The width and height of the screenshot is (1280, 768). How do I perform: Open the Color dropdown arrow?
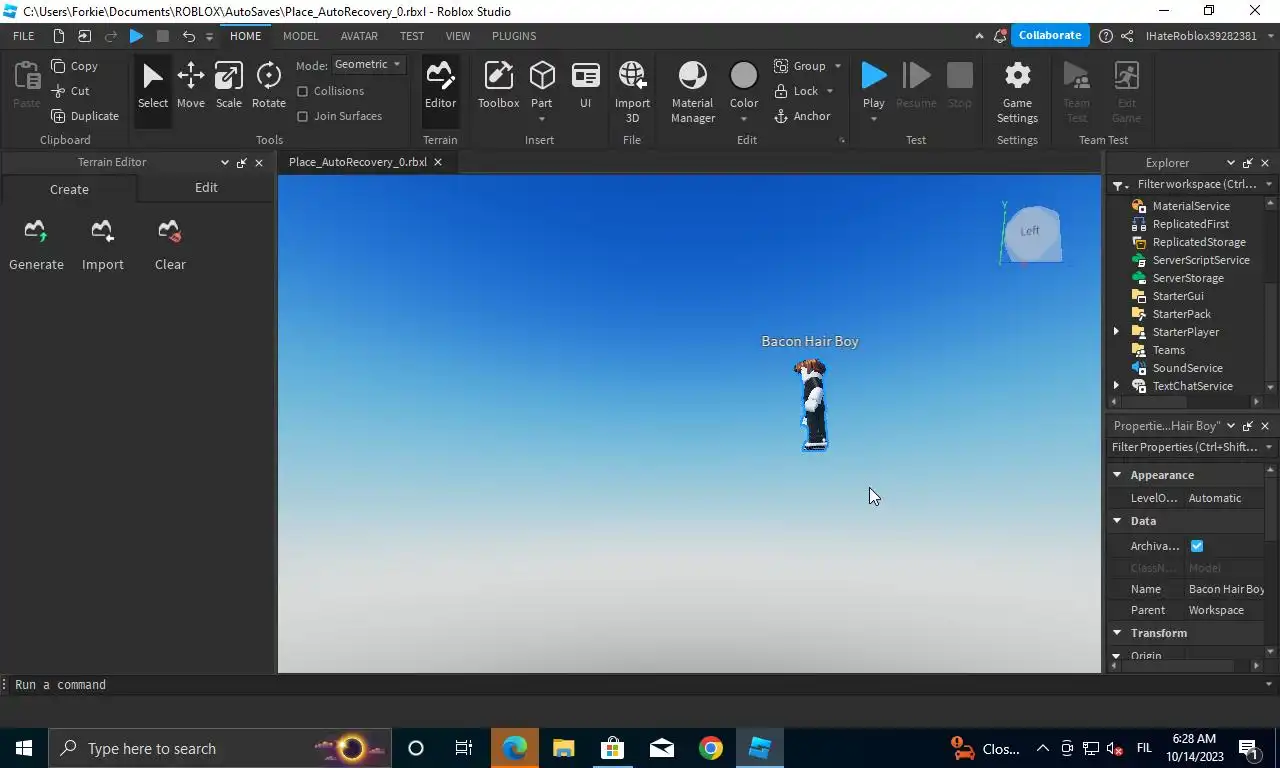[743, 120]
